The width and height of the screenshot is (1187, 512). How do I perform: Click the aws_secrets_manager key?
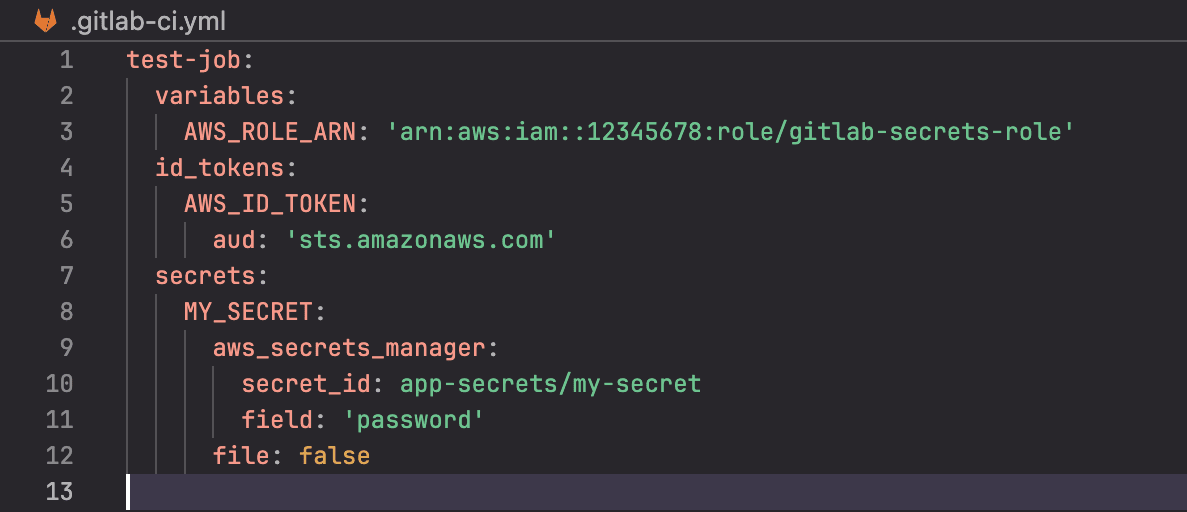pyautogui.click(x=347, y=348)
